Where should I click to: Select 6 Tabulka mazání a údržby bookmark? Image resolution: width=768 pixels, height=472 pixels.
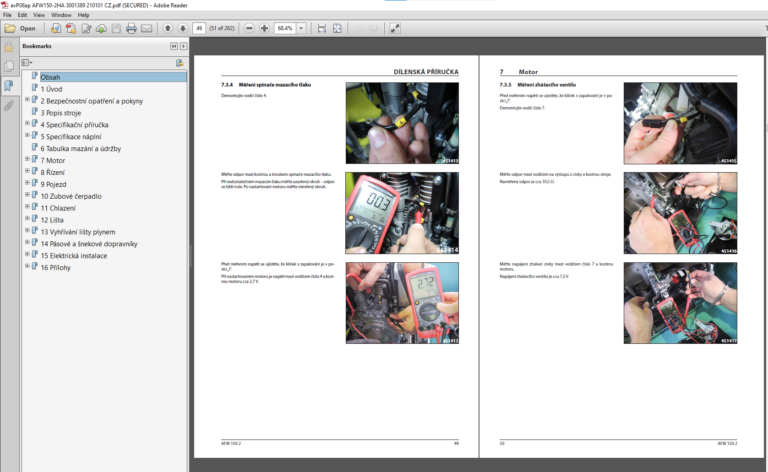tap(81, 148)
